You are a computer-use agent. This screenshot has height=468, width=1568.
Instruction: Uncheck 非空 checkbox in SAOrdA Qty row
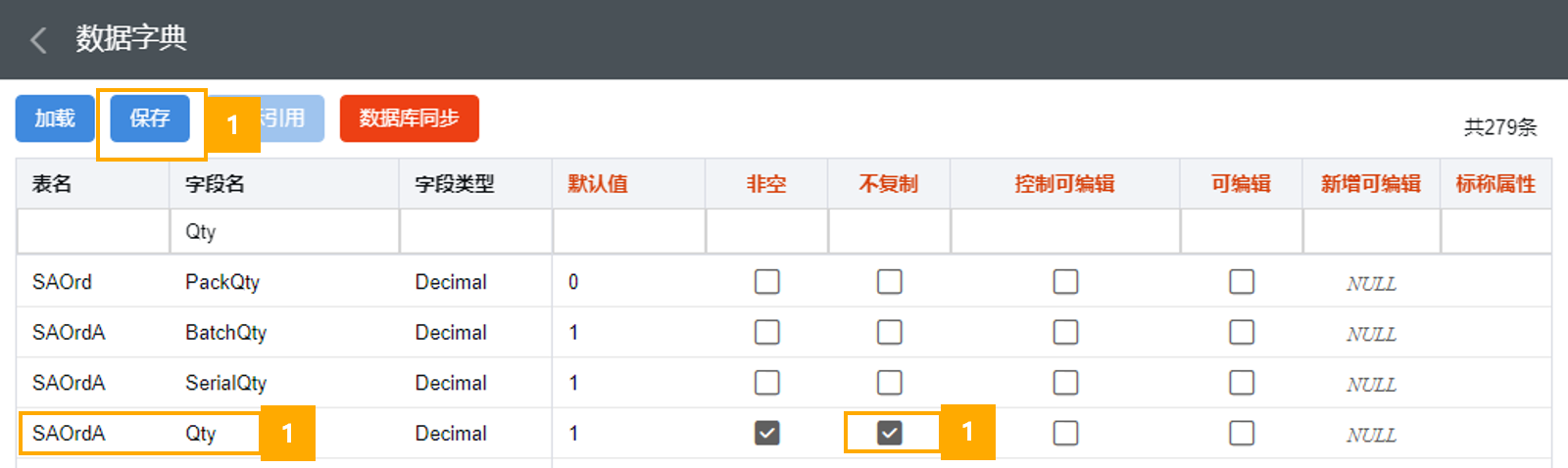pos(767,433)
